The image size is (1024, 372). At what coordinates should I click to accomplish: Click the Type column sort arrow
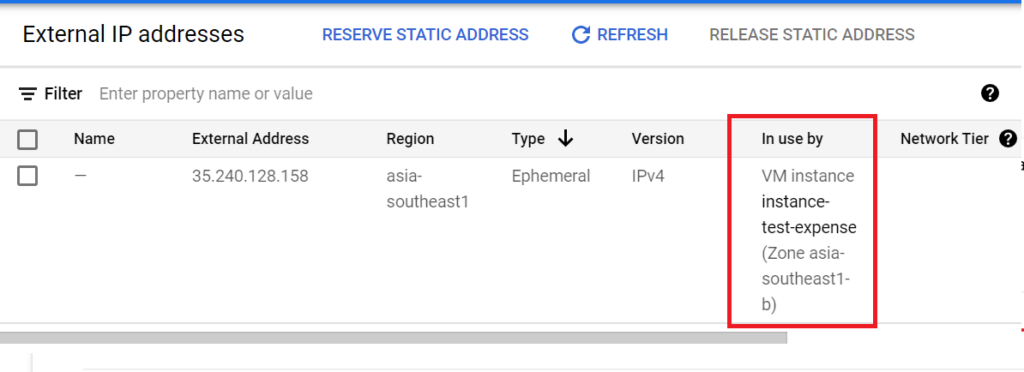pyautogui.click(x=566, y=138)
